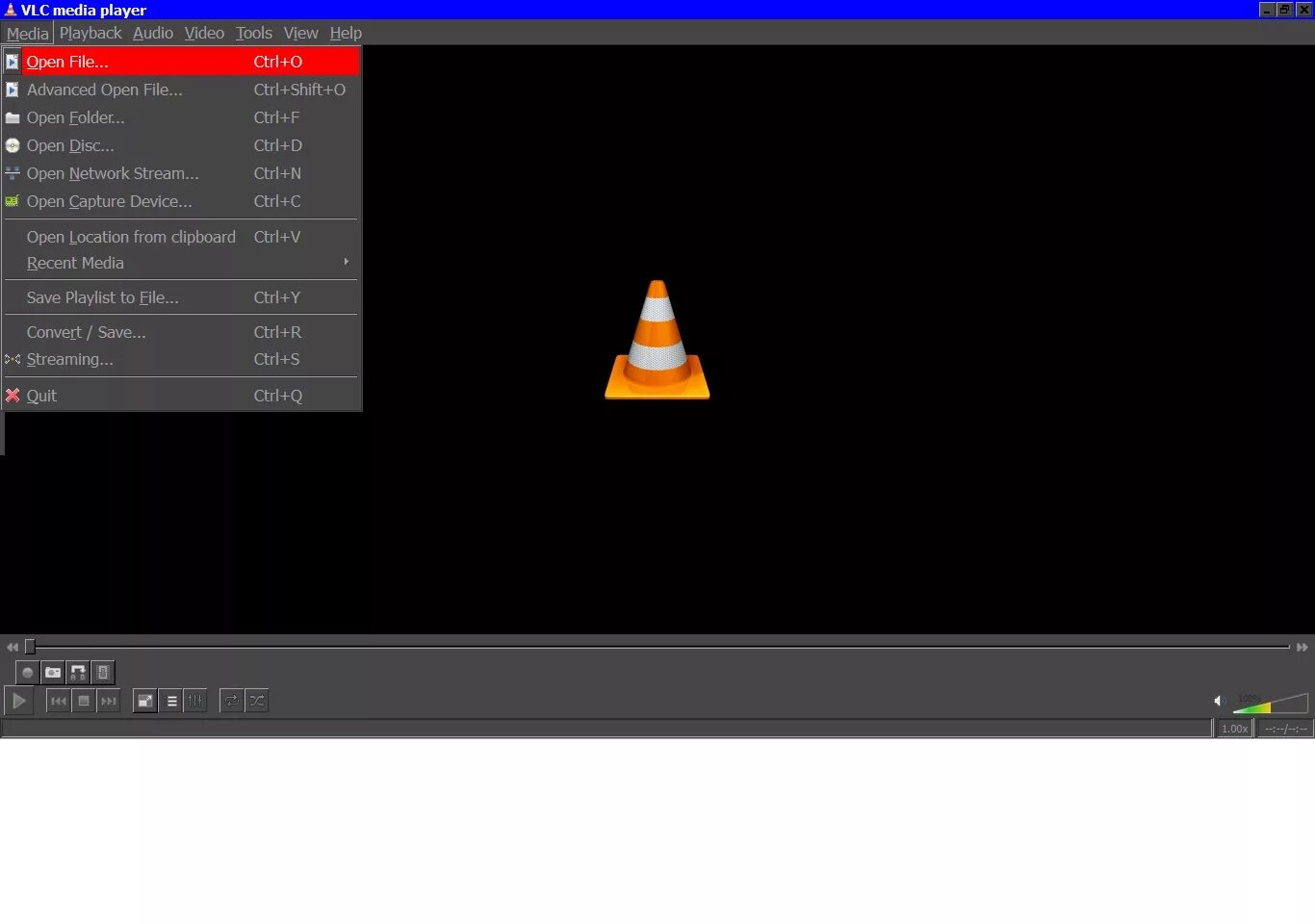Click the volume level slider
The image size is (1315, 924).
coord(1271,703)
